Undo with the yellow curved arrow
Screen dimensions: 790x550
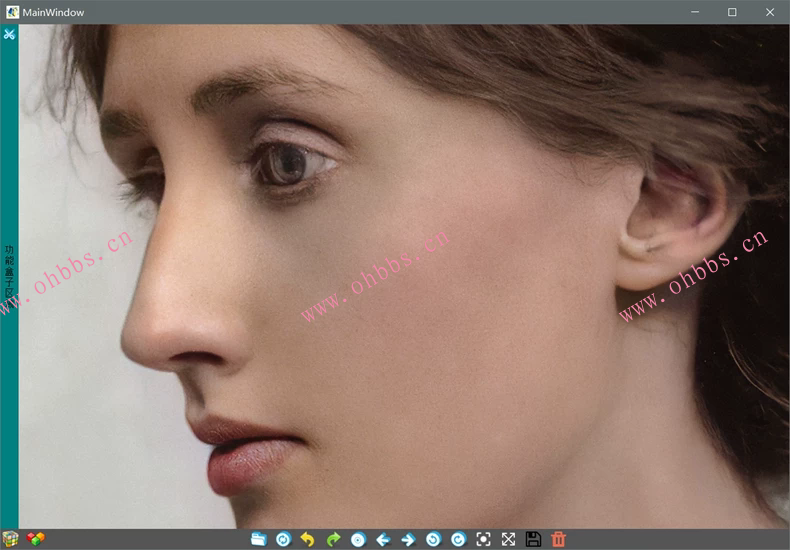308,539
